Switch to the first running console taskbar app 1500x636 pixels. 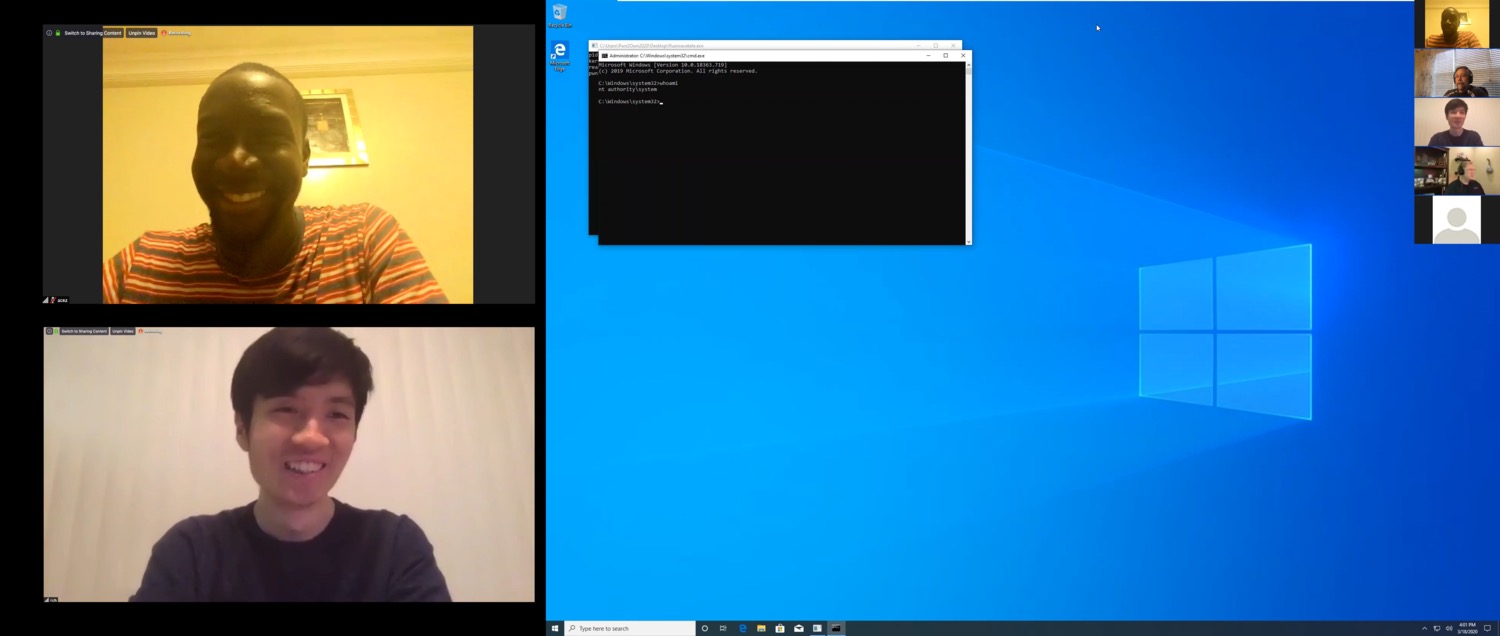click(817, 628)
